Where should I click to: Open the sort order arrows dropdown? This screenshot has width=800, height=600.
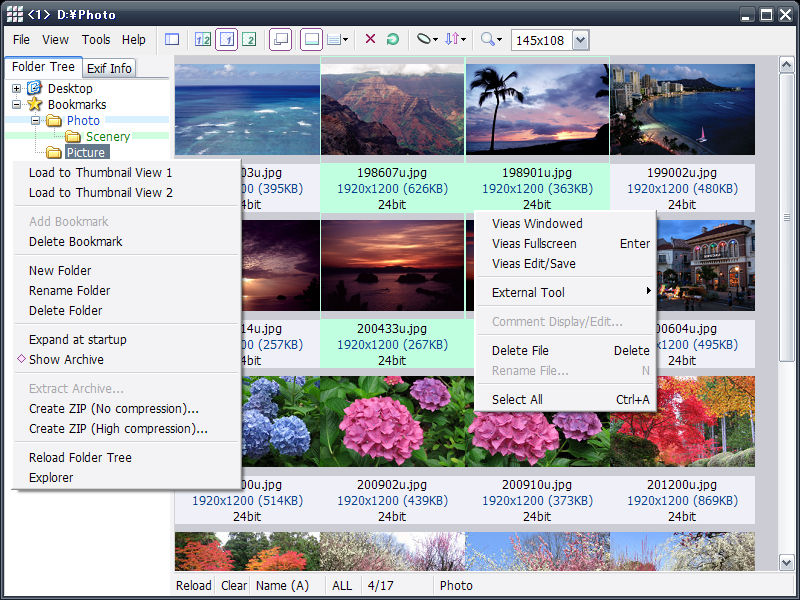455,39
